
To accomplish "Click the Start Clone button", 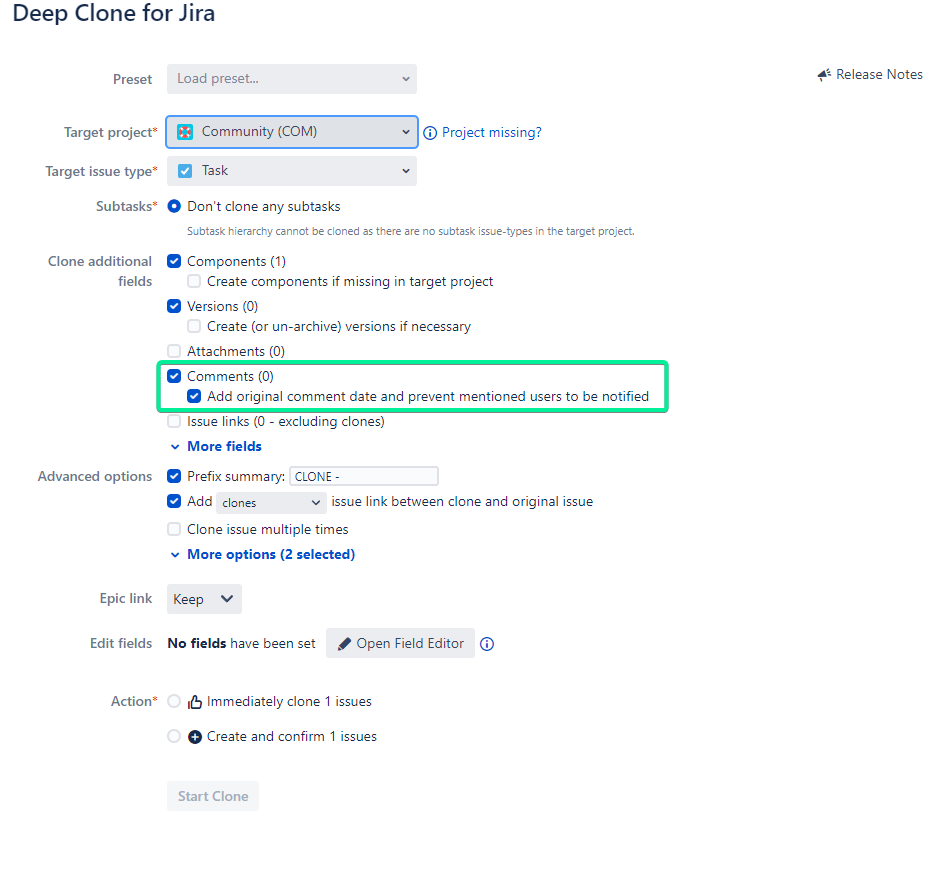I will (x=213, y=796).
